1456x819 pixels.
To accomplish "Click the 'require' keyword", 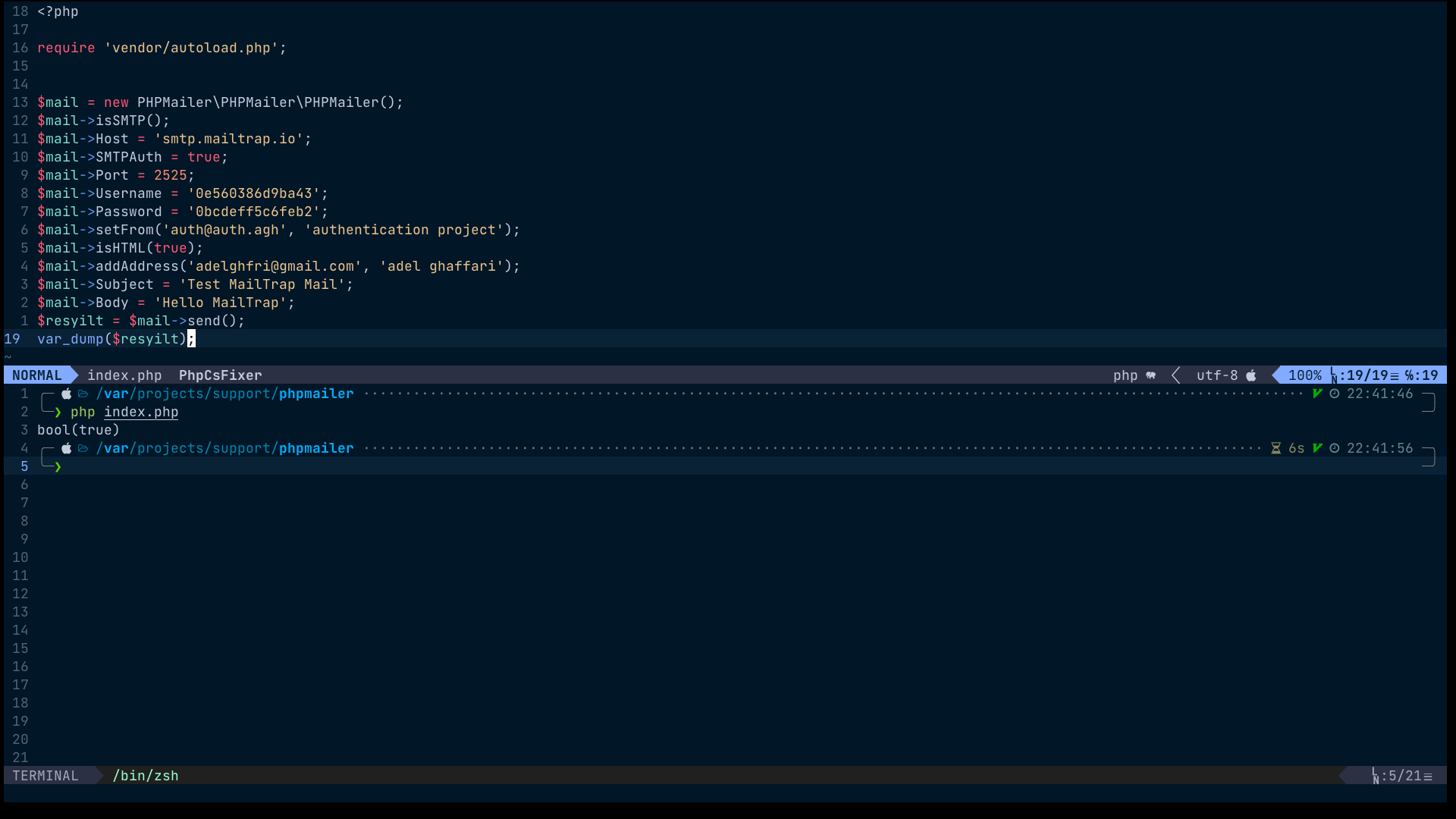I will tap(66, 48).
